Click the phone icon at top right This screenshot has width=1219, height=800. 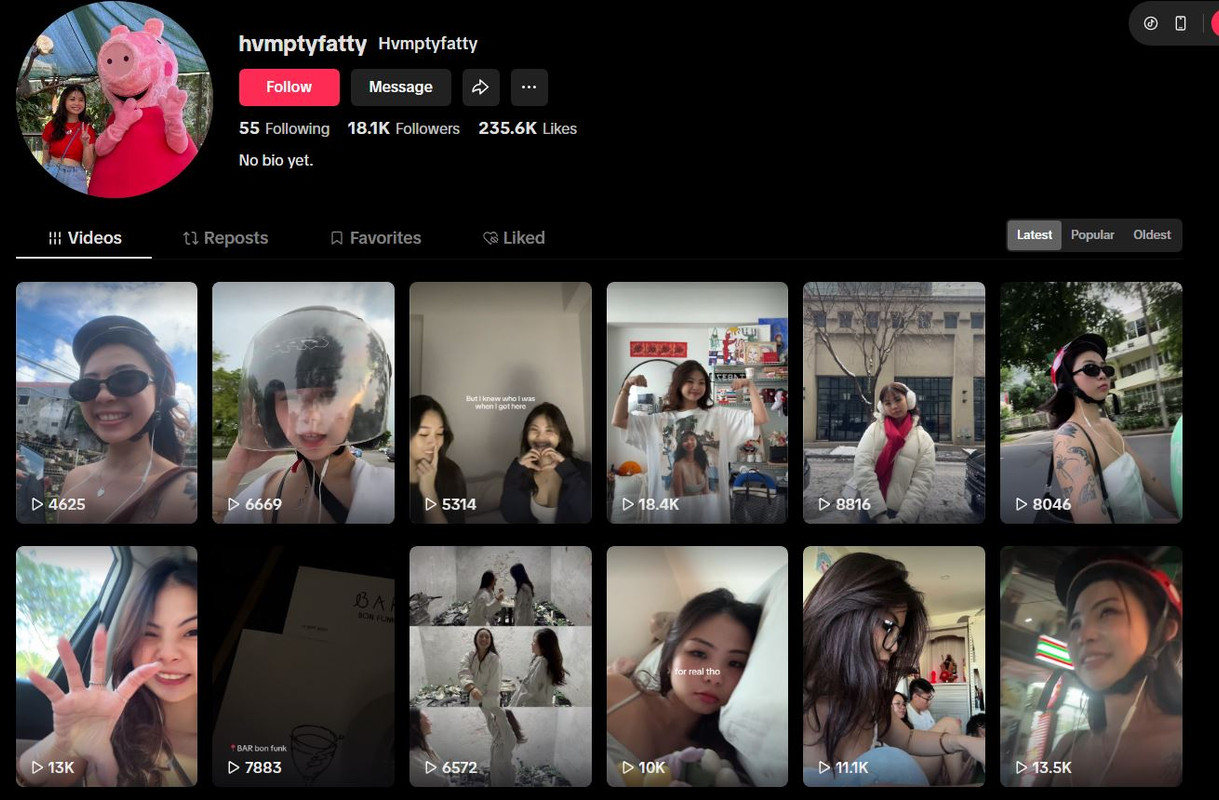(x=1180, y=23)
